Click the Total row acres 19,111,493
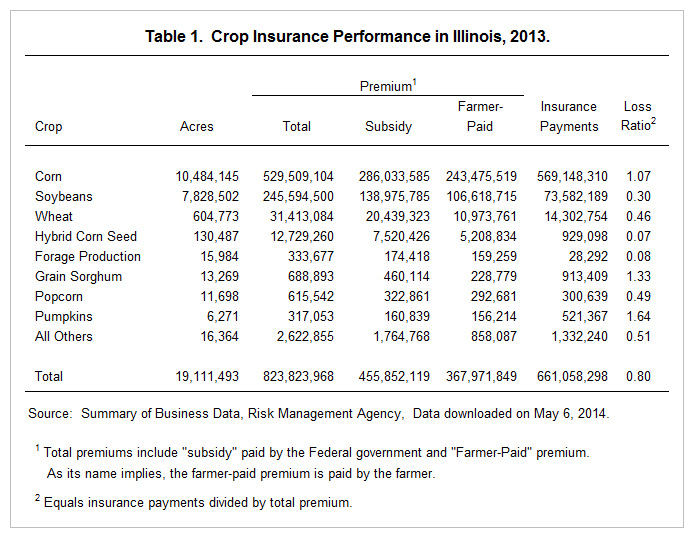This screenshot has width=694, height=538. point(207,377)
